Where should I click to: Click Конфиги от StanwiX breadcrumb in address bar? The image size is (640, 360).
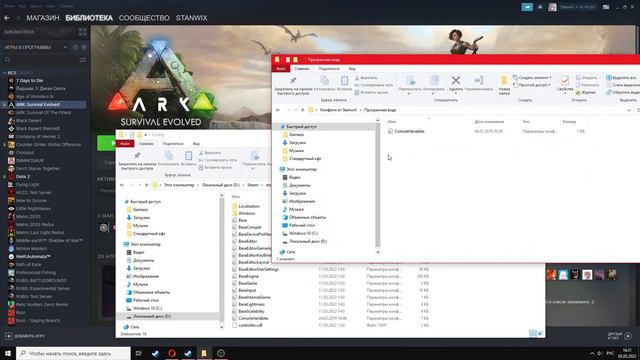[x=338, y=110]
